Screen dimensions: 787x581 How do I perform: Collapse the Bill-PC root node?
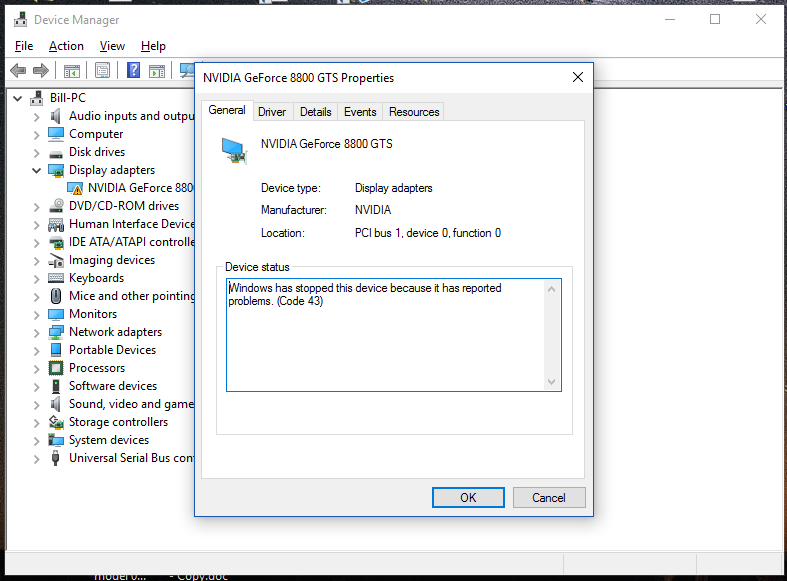(18, 98)
